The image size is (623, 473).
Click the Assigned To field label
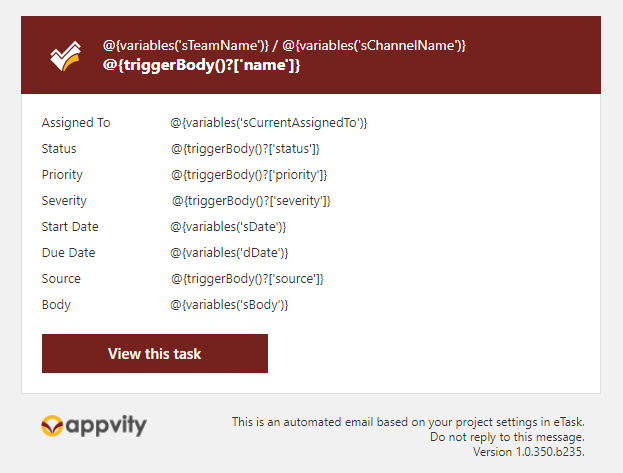click(76, 123)
